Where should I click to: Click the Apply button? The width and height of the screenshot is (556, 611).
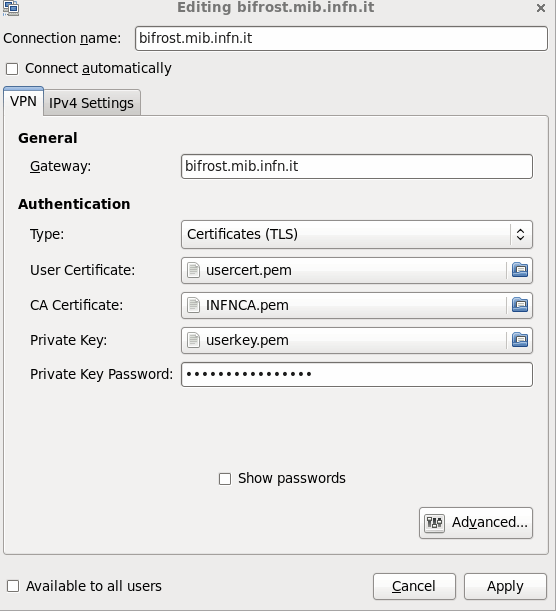505,586
